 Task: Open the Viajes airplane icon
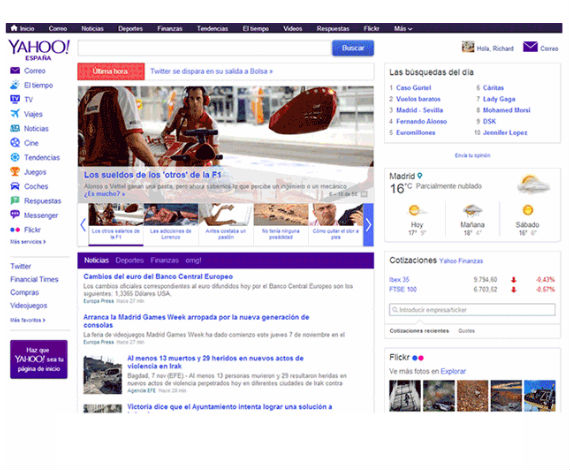pos(15,114)
